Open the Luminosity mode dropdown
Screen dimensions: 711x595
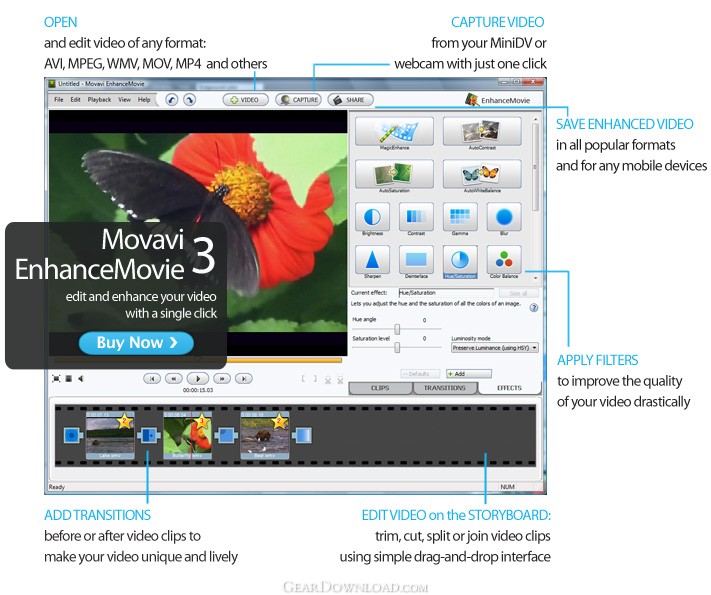click(x=495, y=348)
